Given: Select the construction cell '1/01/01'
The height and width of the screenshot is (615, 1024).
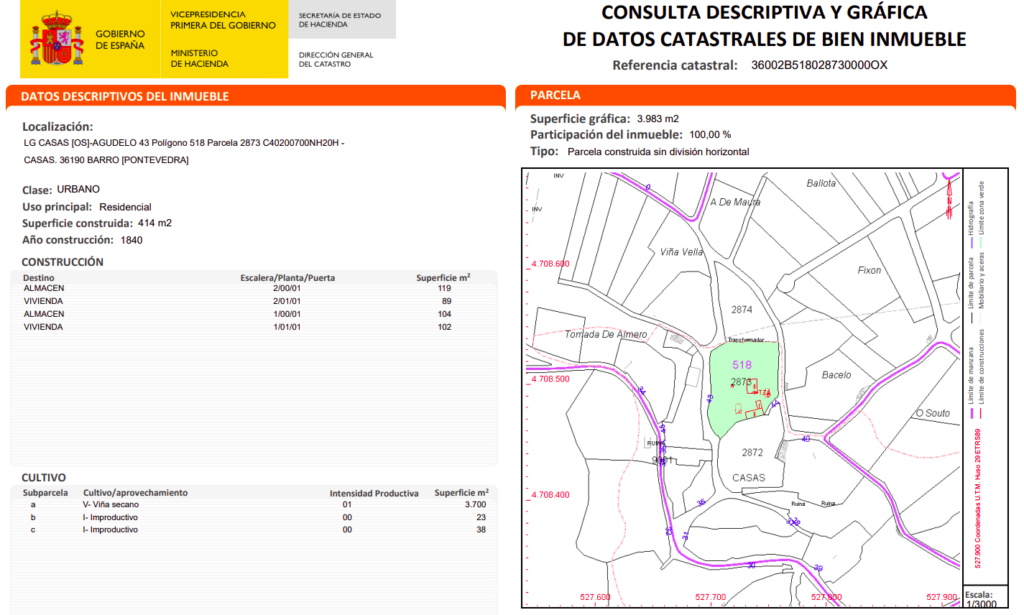Looking at the screenshot, I should 287,327.
